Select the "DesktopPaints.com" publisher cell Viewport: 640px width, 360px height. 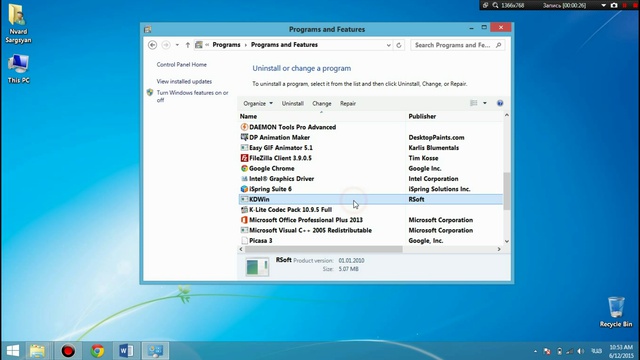(x=436, y=137)
